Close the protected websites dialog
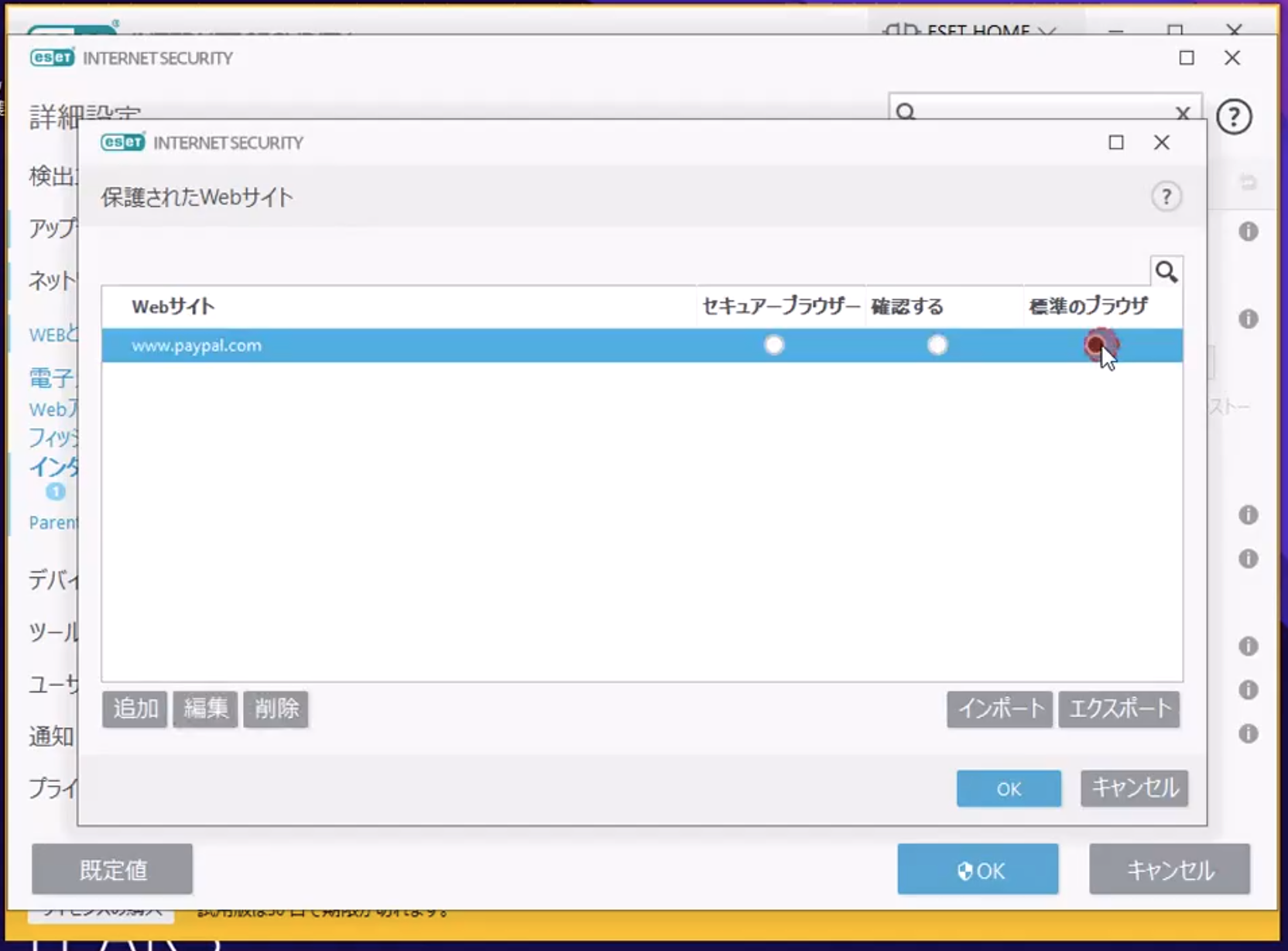1288x951 pixels. pos(1161,142)
